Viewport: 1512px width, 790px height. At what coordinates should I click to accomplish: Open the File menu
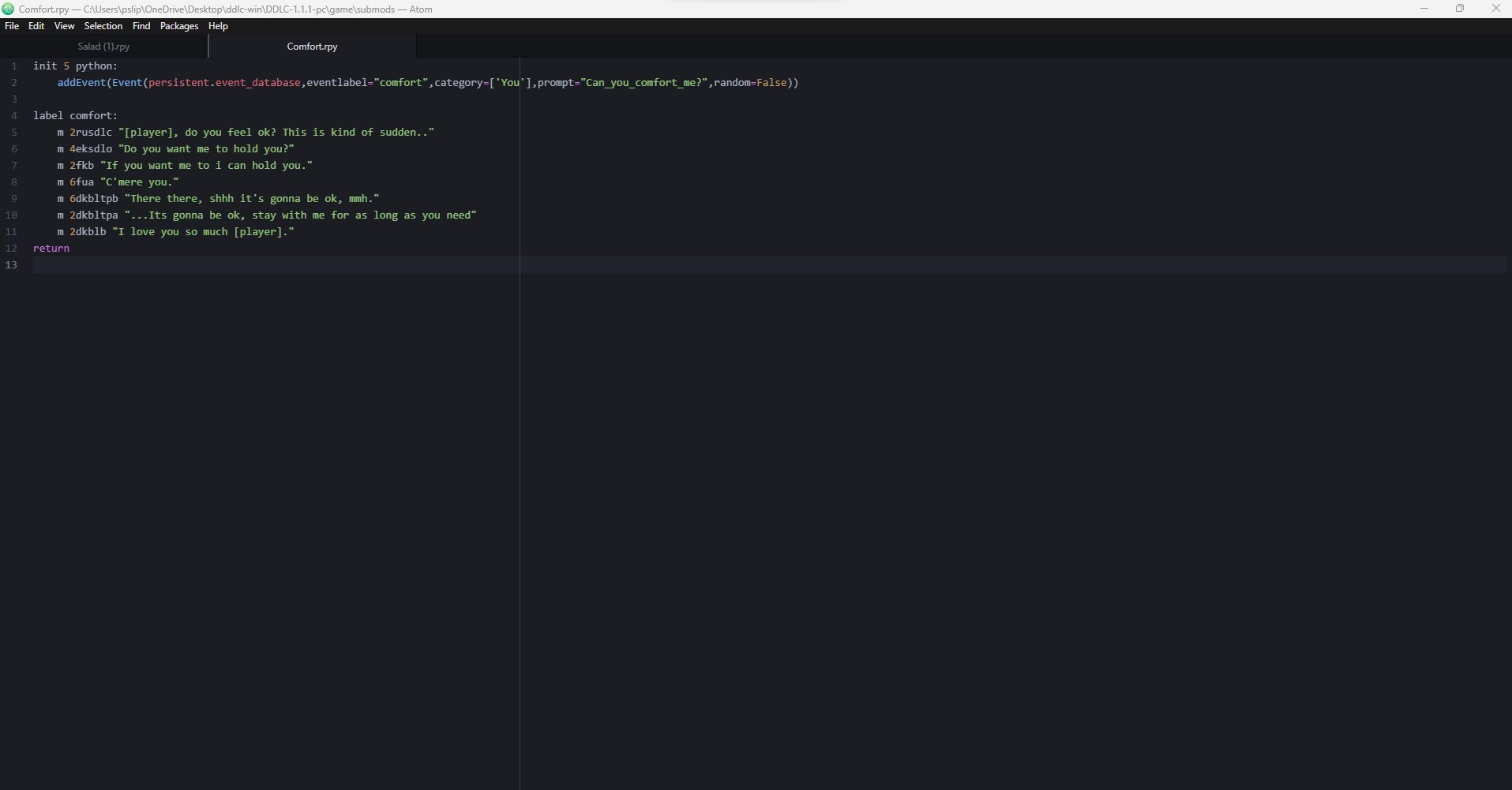pyautogui.click(x=12, y=26)
